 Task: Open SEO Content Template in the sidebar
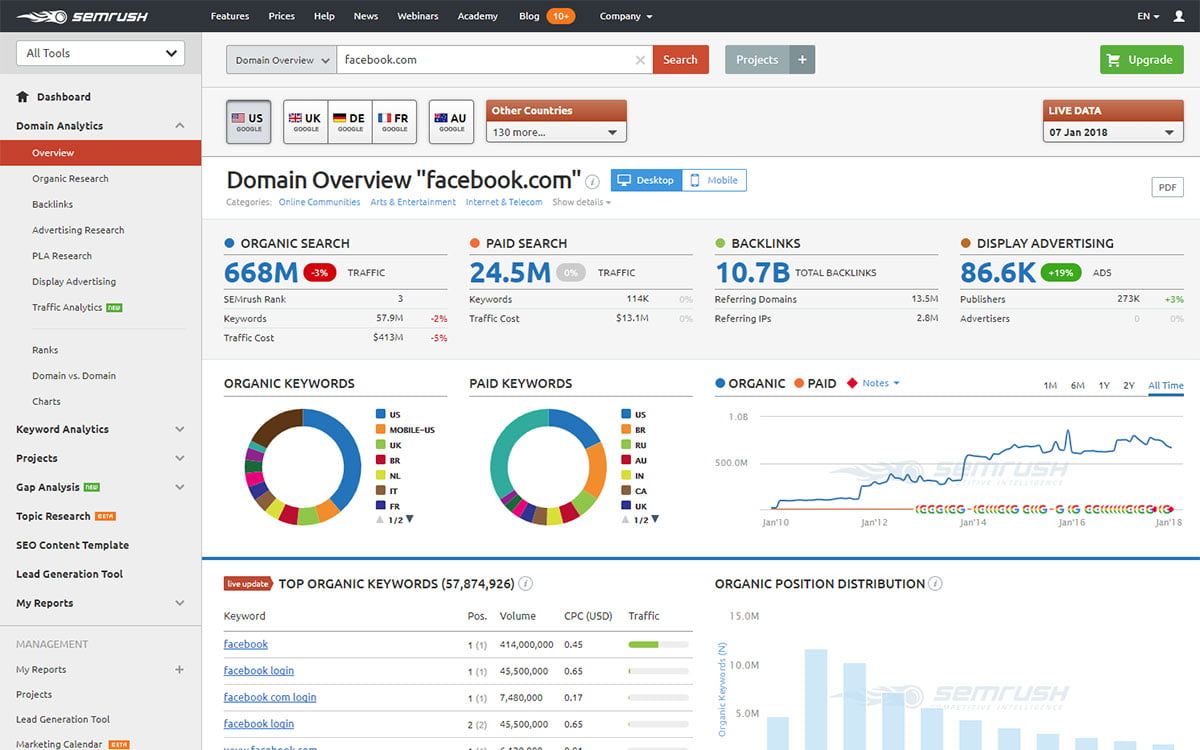[72, 545]
